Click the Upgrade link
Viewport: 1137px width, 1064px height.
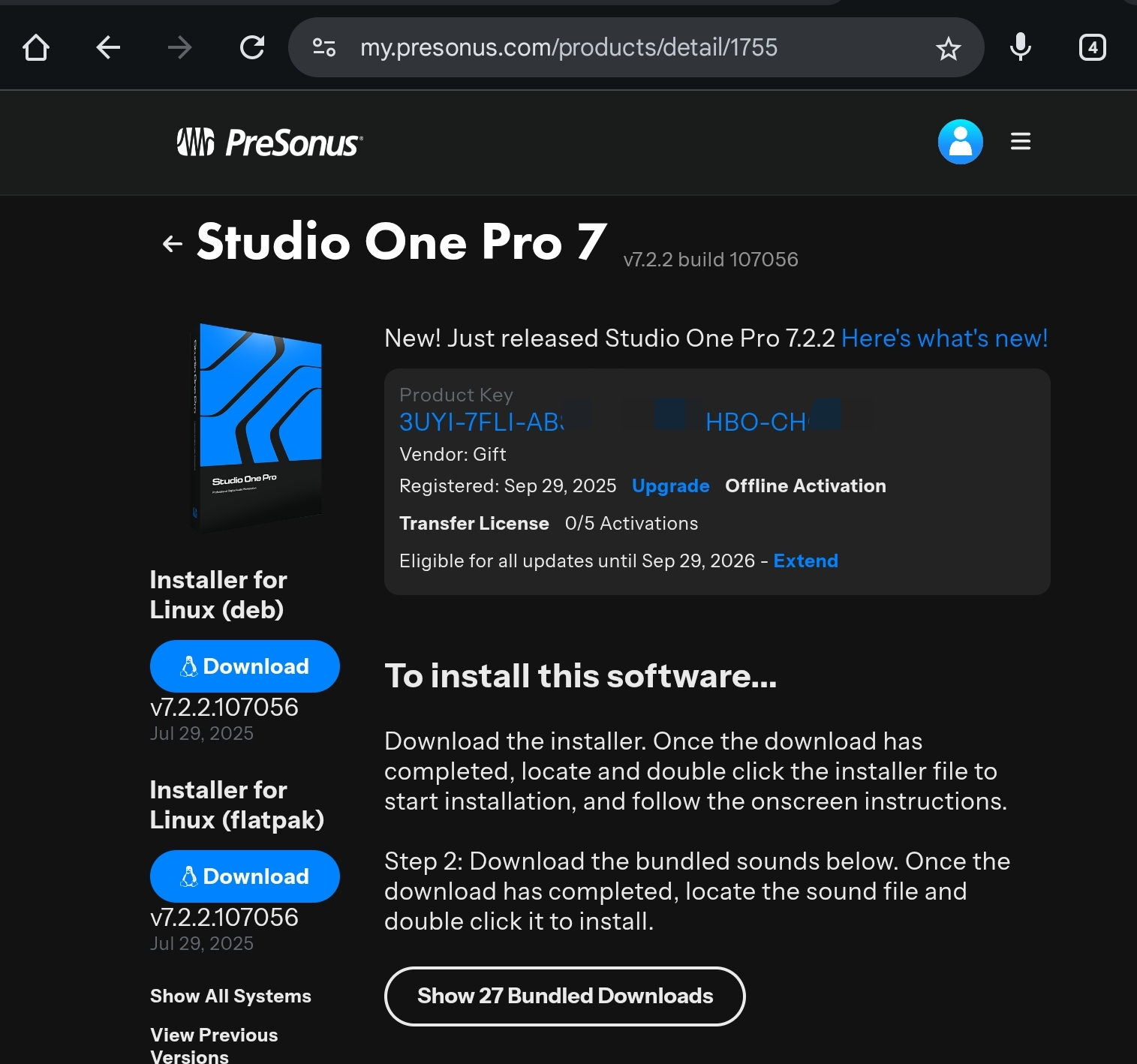point(670,486)
